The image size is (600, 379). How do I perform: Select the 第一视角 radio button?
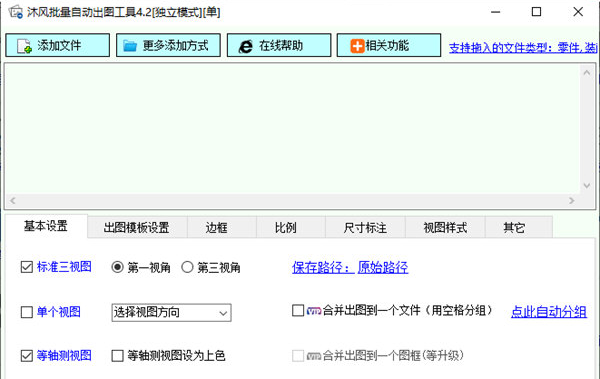click(x=117, y=267)
